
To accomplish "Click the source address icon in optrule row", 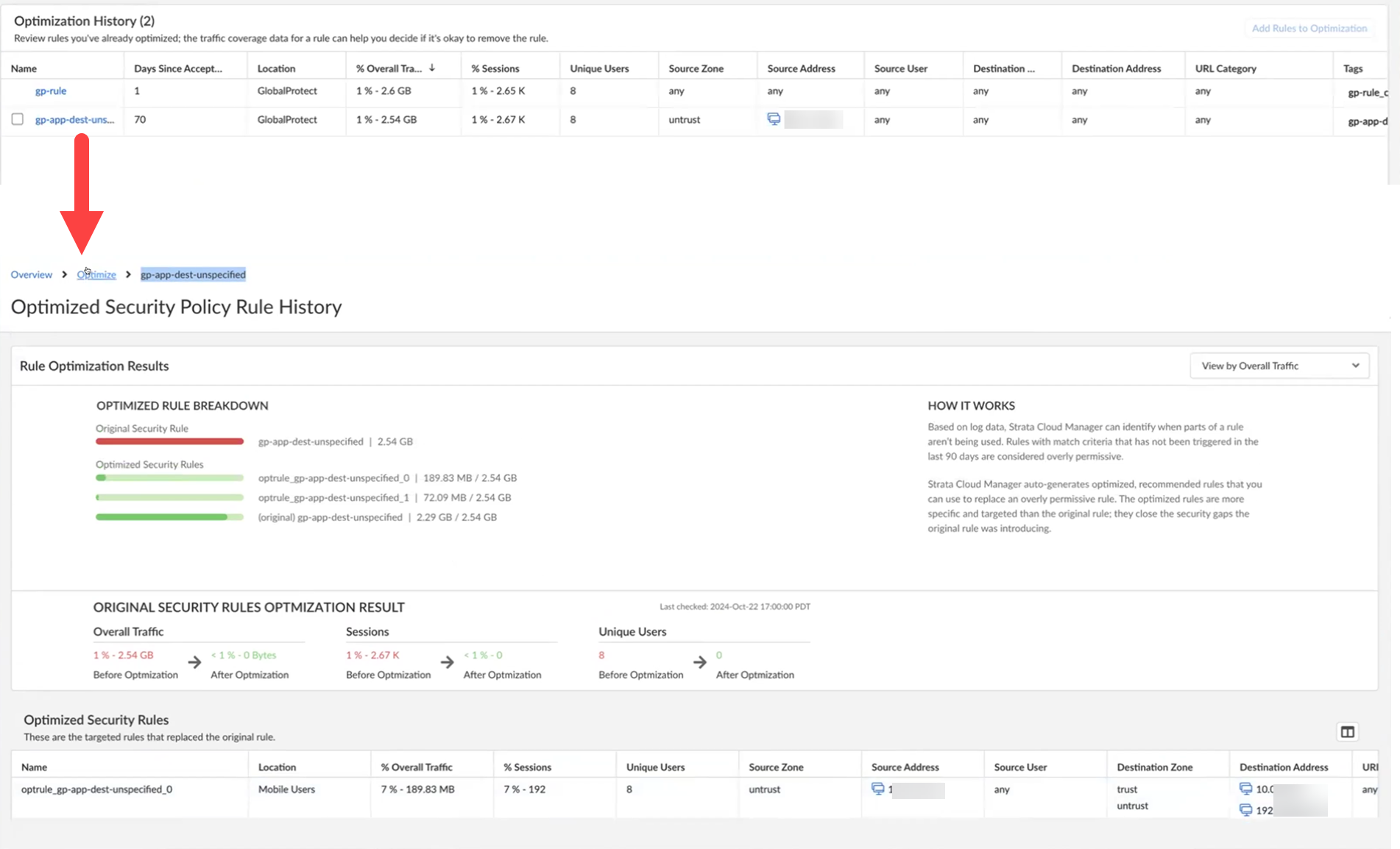I will coord(877,789).
